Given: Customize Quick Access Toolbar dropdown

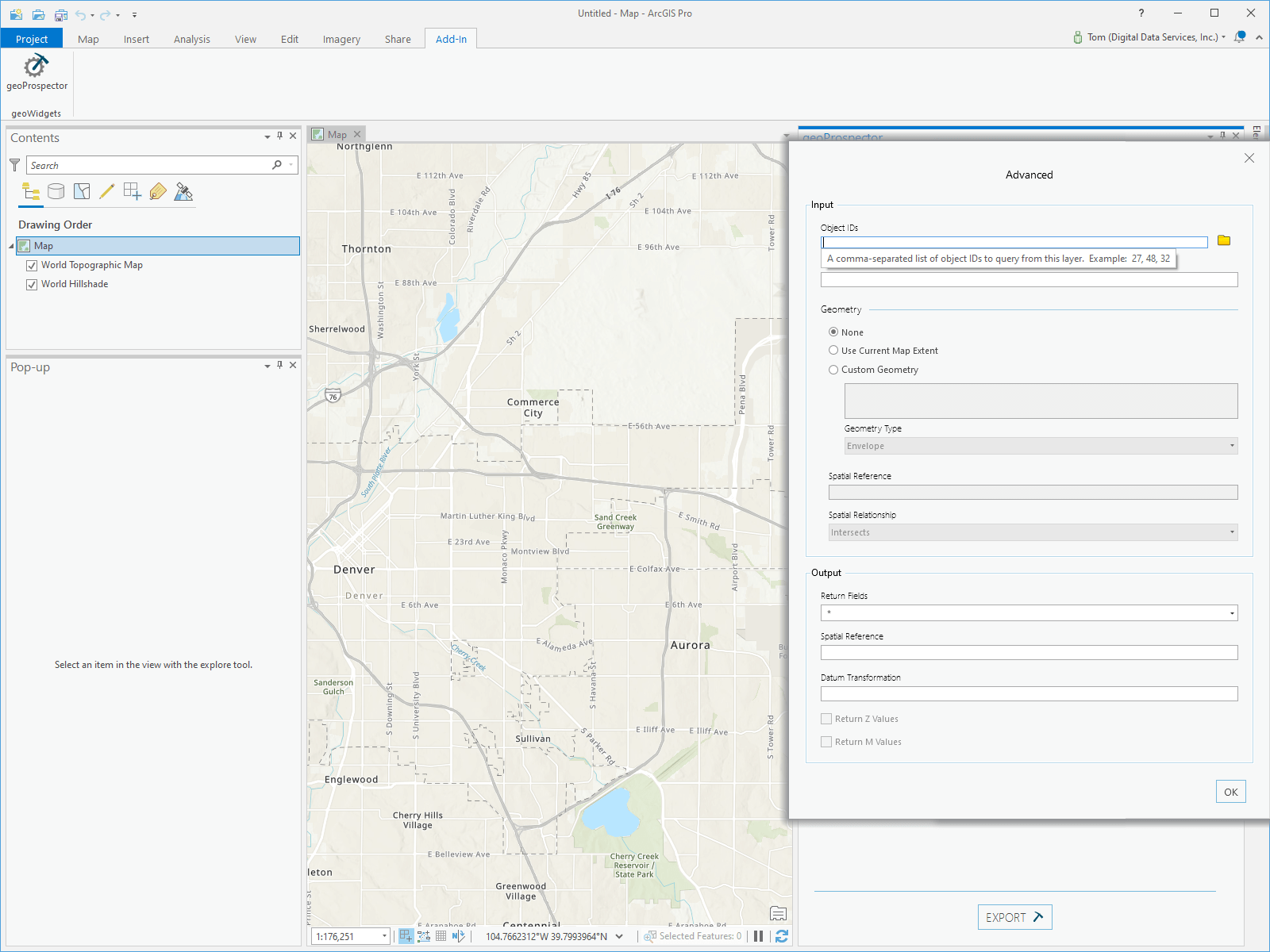Looking at the screenshot, I should click(134, 15).
